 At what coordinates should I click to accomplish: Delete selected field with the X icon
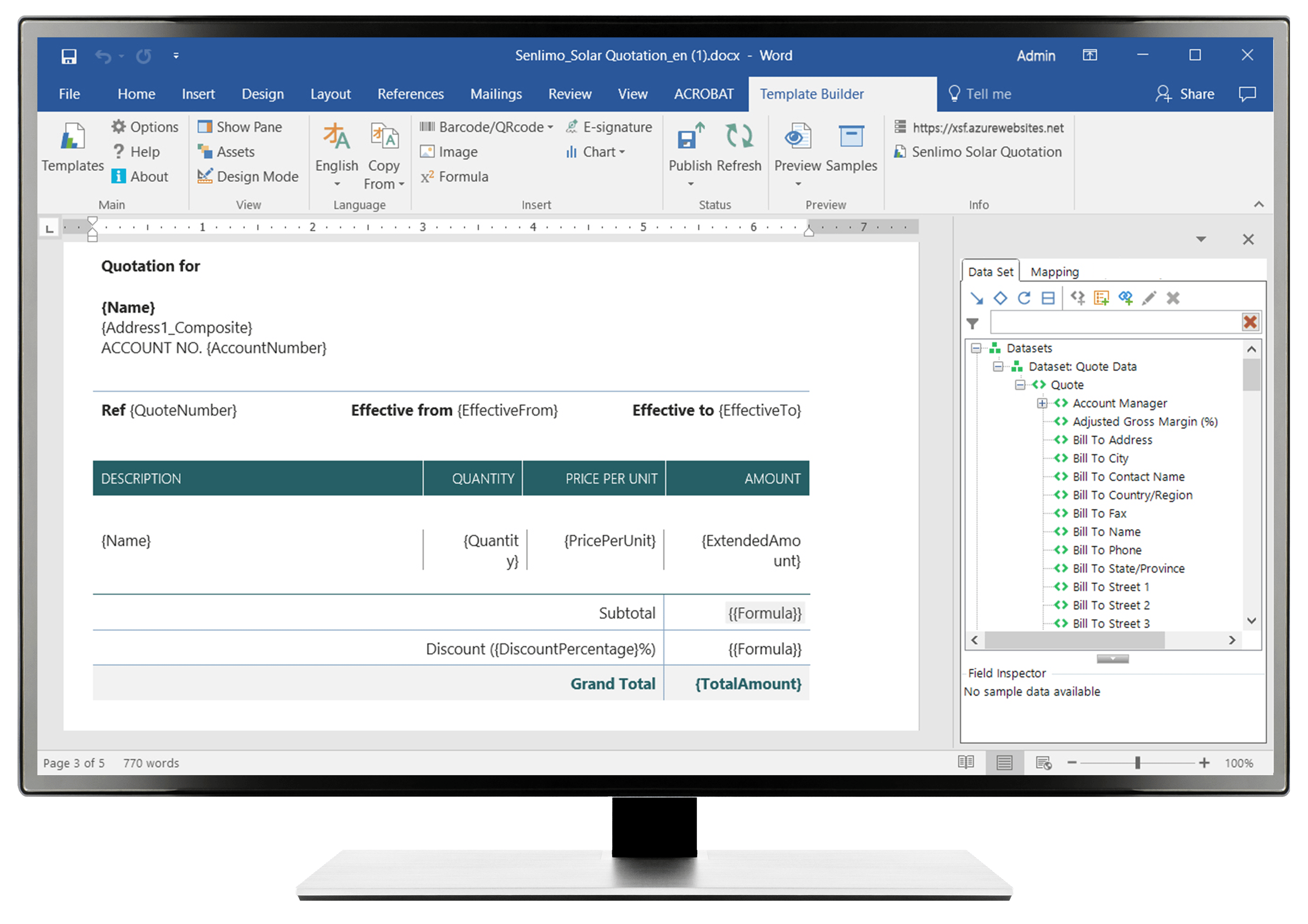pos(1172,298)
